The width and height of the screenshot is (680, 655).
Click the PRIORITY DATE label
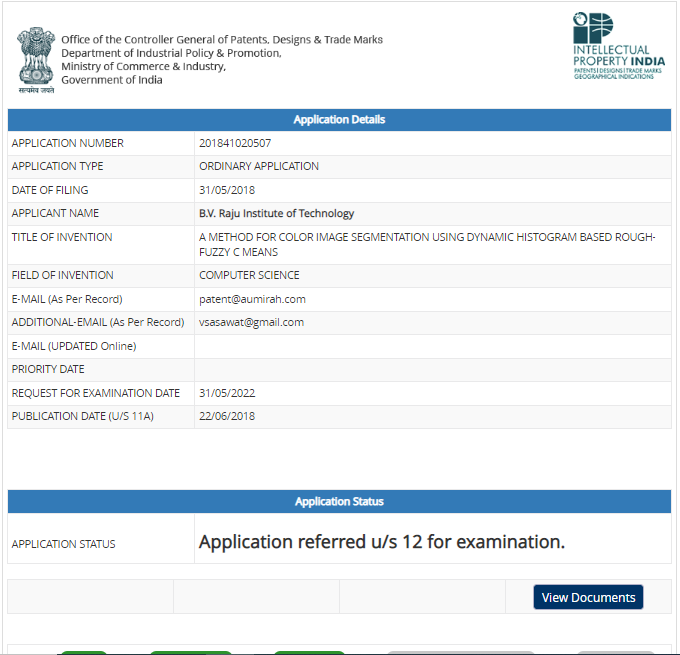pos(48,369)
